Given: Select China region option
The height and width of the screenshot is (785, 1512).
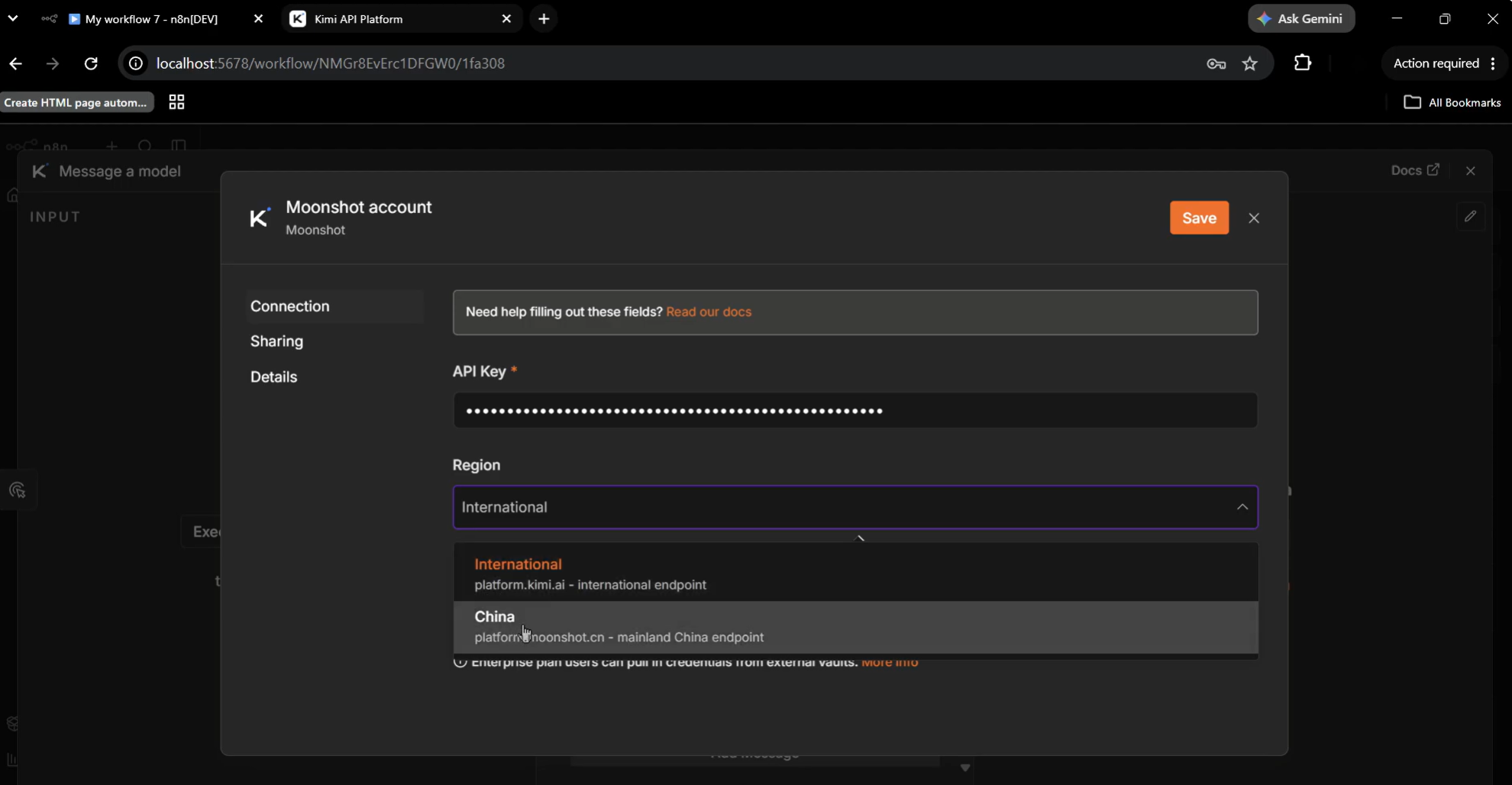Looking at the screenshot, I should [855, 627].
